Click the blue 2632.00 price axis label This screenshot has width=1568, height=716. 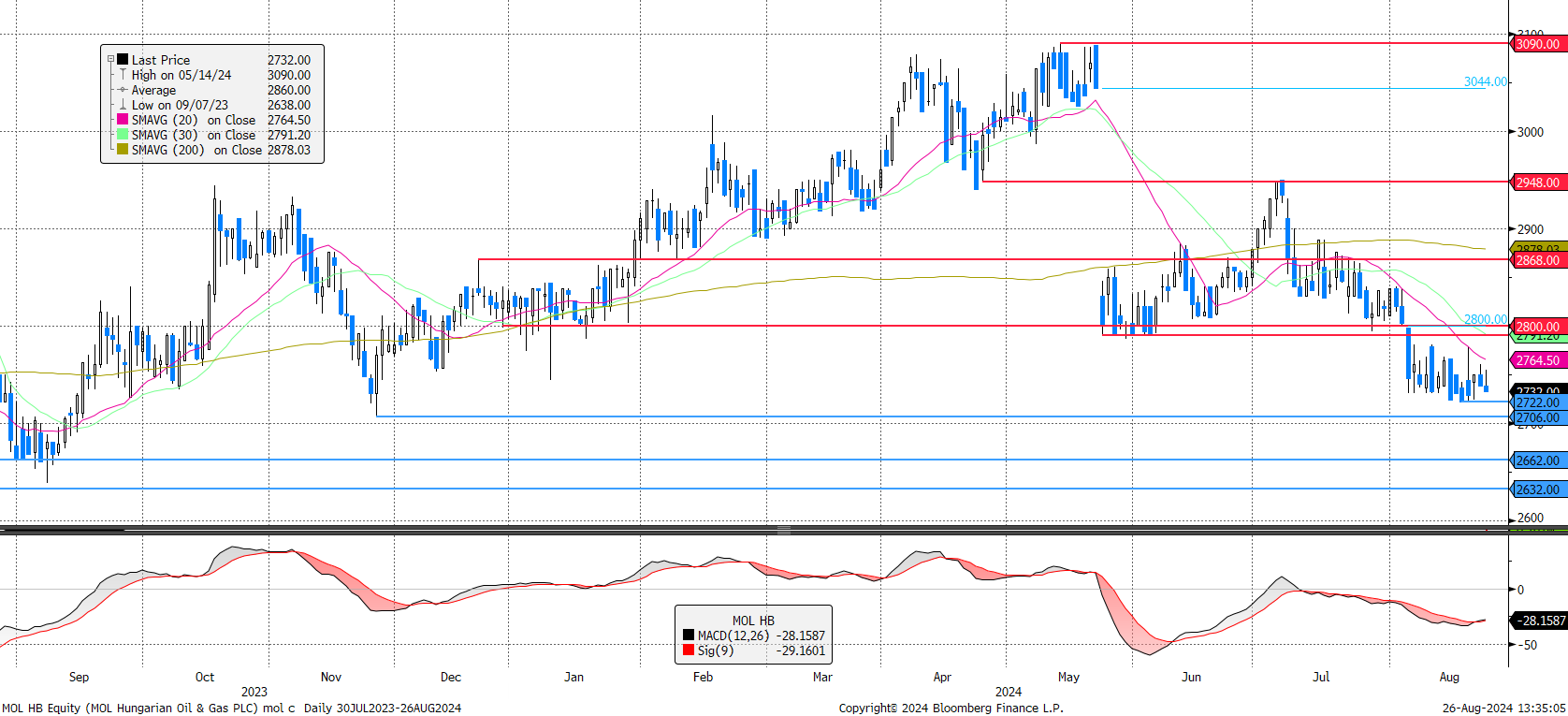click(x=1539, y=490)
